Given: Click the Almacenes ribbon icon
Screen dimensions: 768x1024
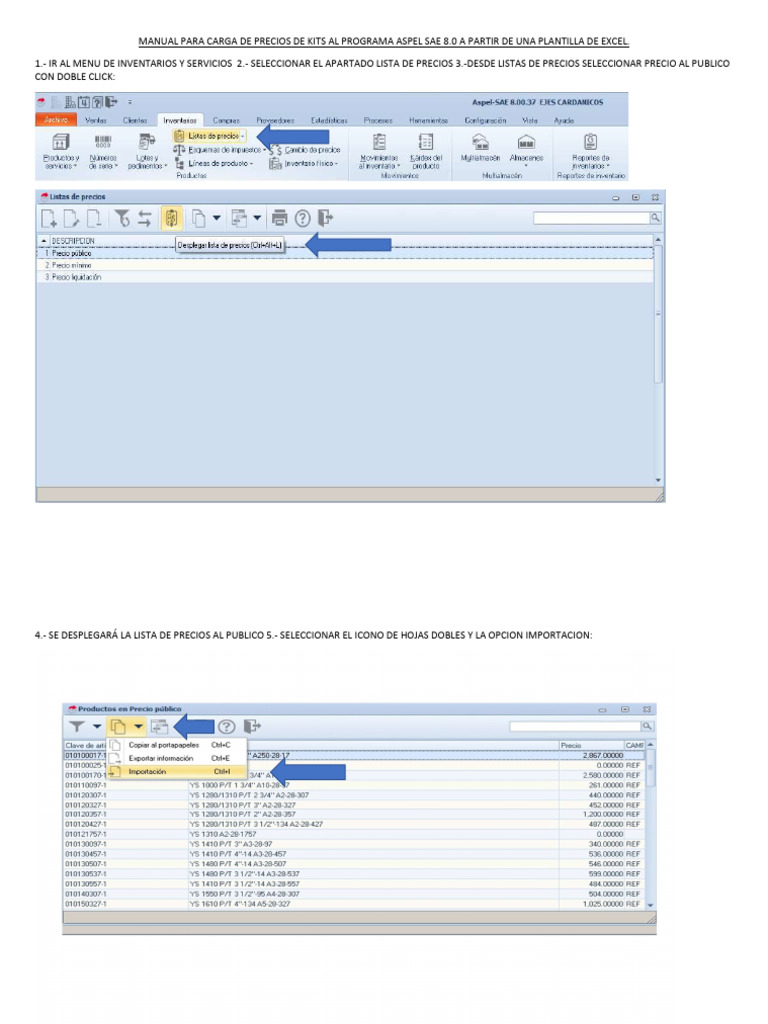Looking at the screenshot, I should click(x=526, y=149).
